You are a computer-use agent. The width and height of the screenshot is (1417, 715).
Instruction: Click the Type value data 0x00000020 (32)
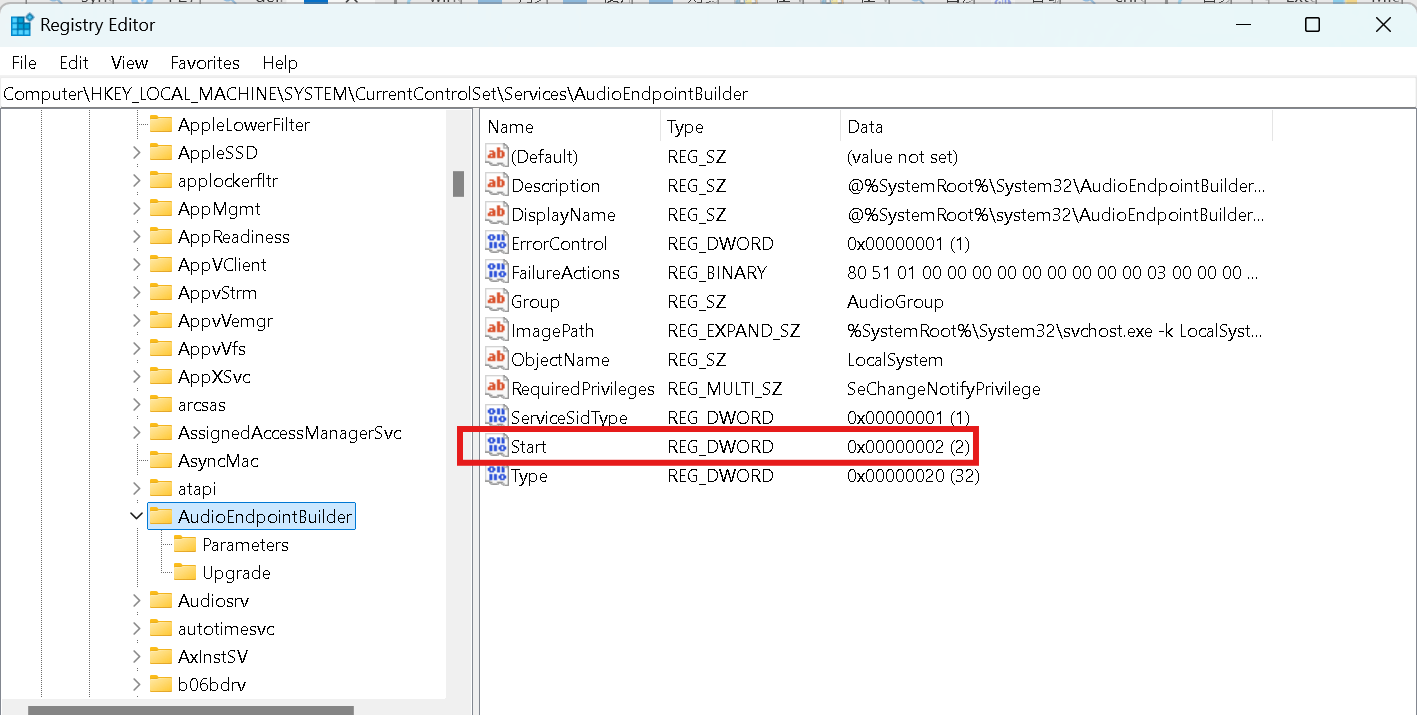click(x=913, y=475)
